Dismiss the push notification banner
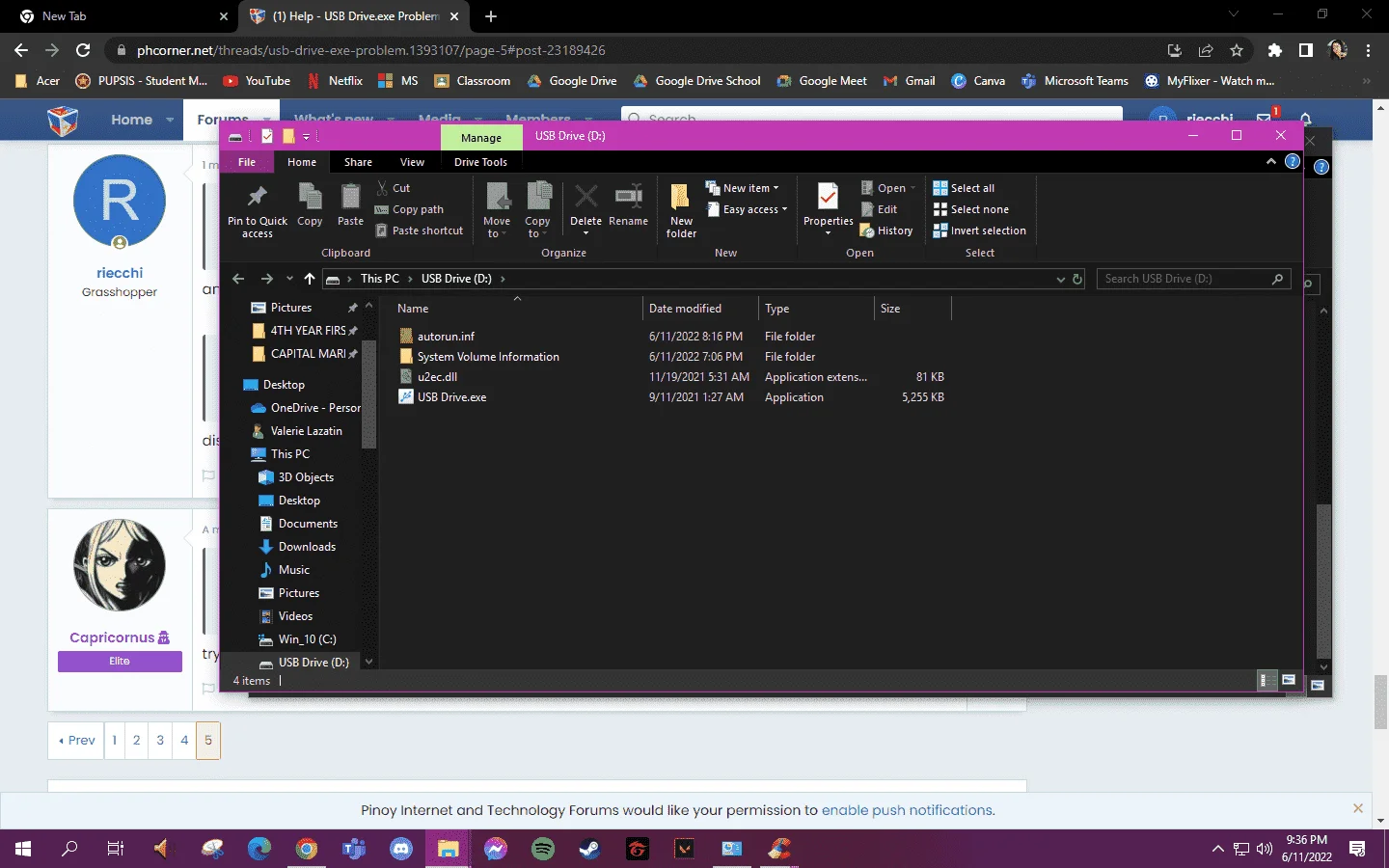Image resolution: width=1389 pixels, height=868 pixels. point(1358,808)
